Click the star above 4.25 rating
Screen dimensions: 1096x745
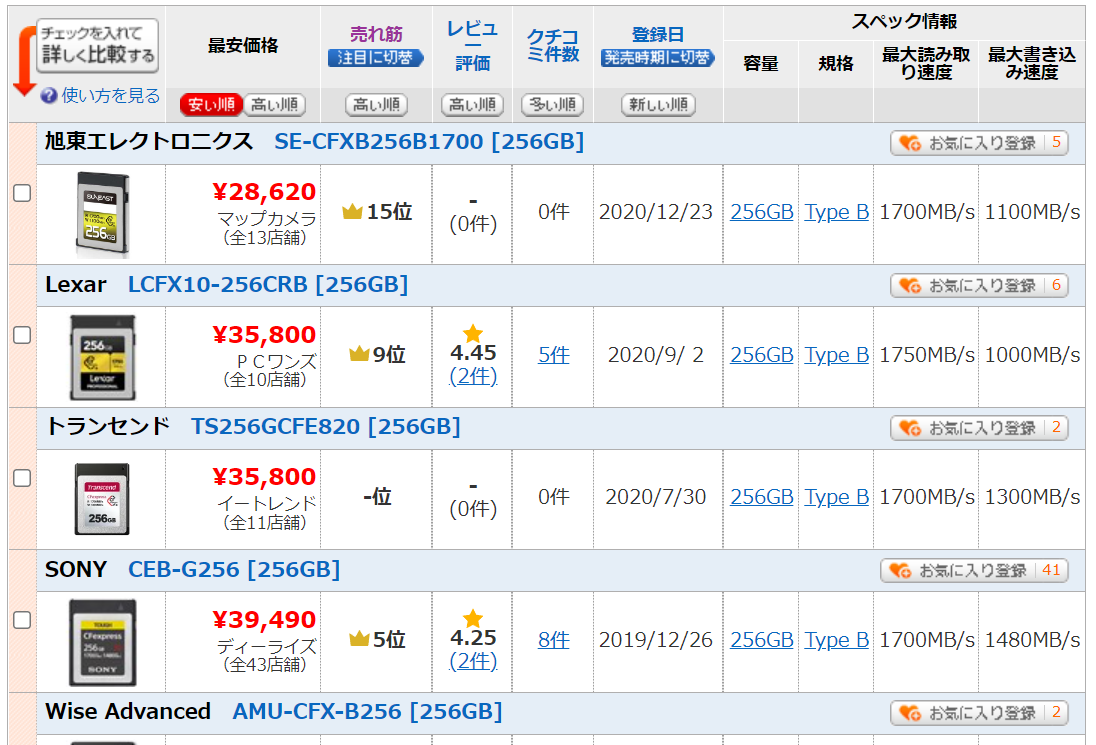pos(473,618)
